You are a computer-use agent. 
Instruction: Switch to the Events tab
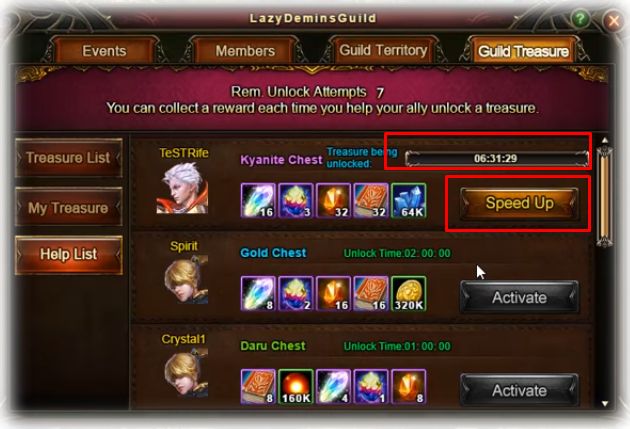(x=104, y=51)
